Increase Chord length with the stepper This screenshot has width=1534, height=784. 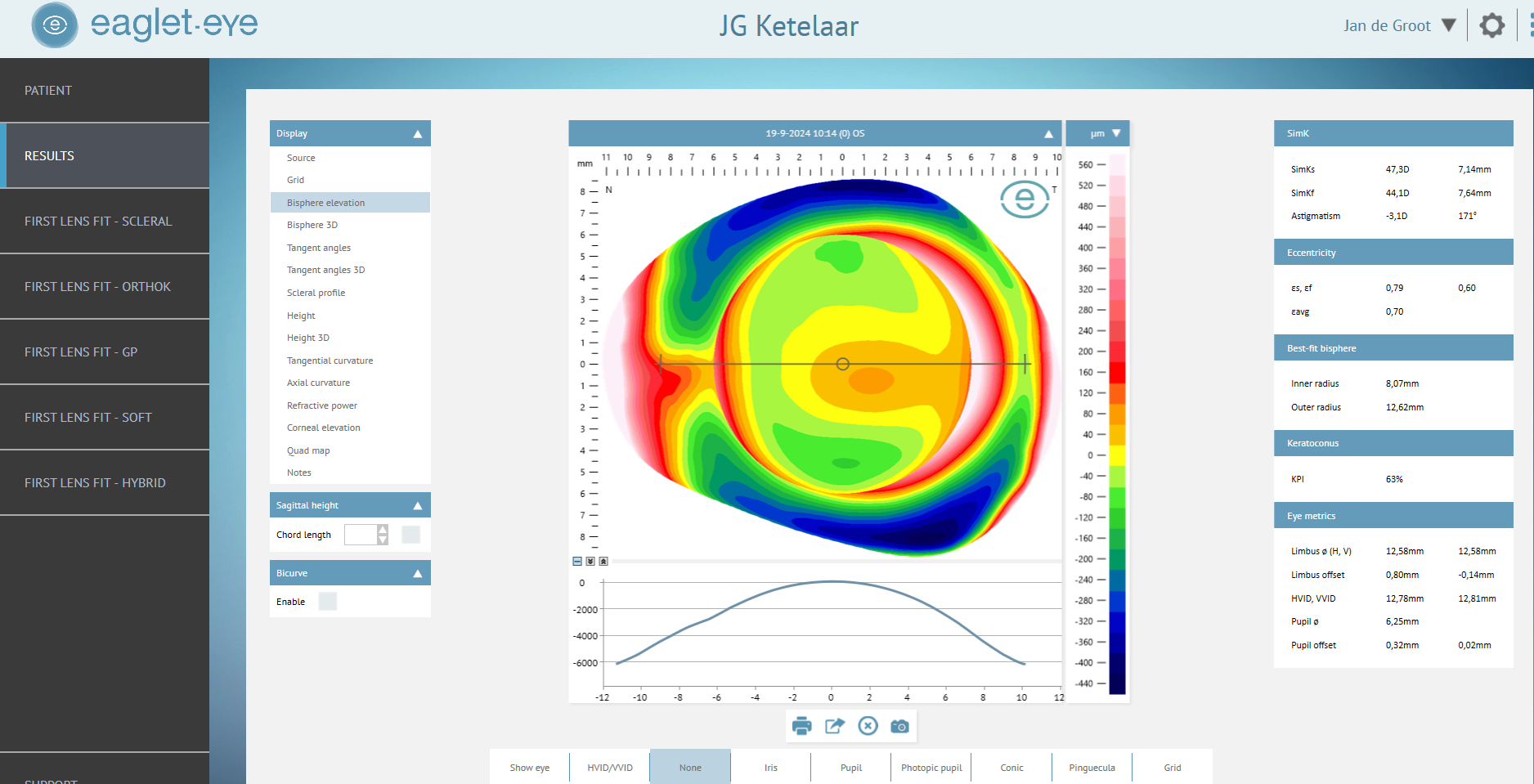click(382, 530)
